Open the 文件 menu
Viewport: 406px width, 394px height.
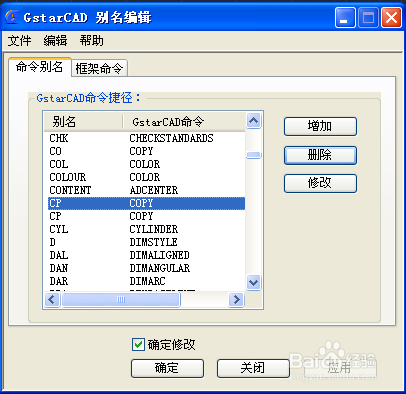pos(19,41)
